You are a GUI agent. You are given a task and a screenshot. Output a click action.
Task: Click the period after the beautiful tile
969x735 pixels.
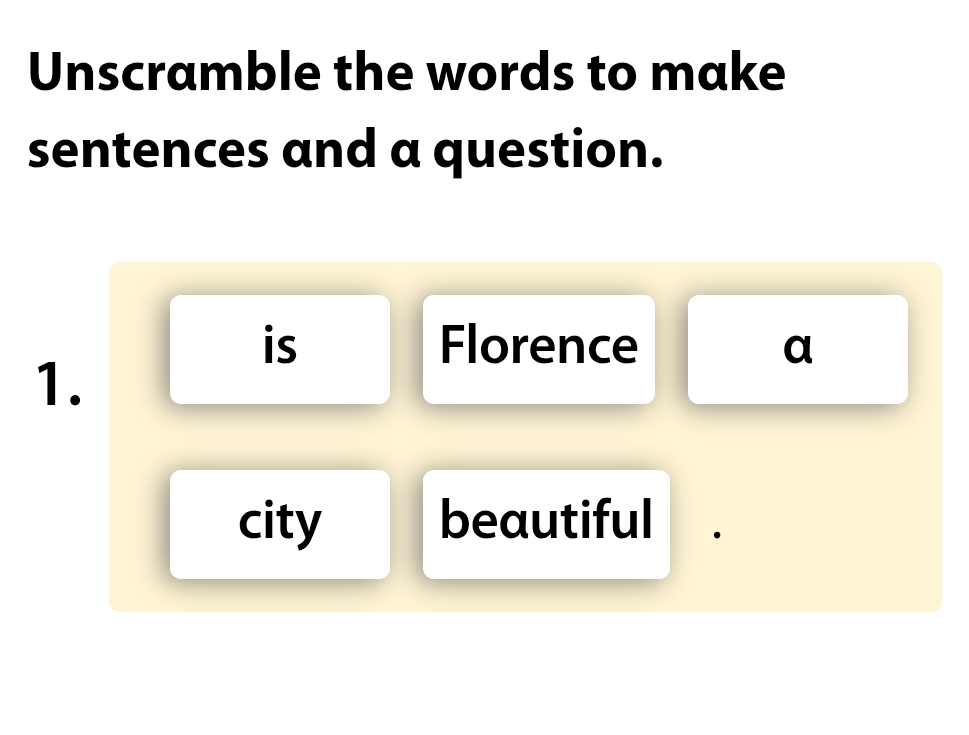coord(715,535)
